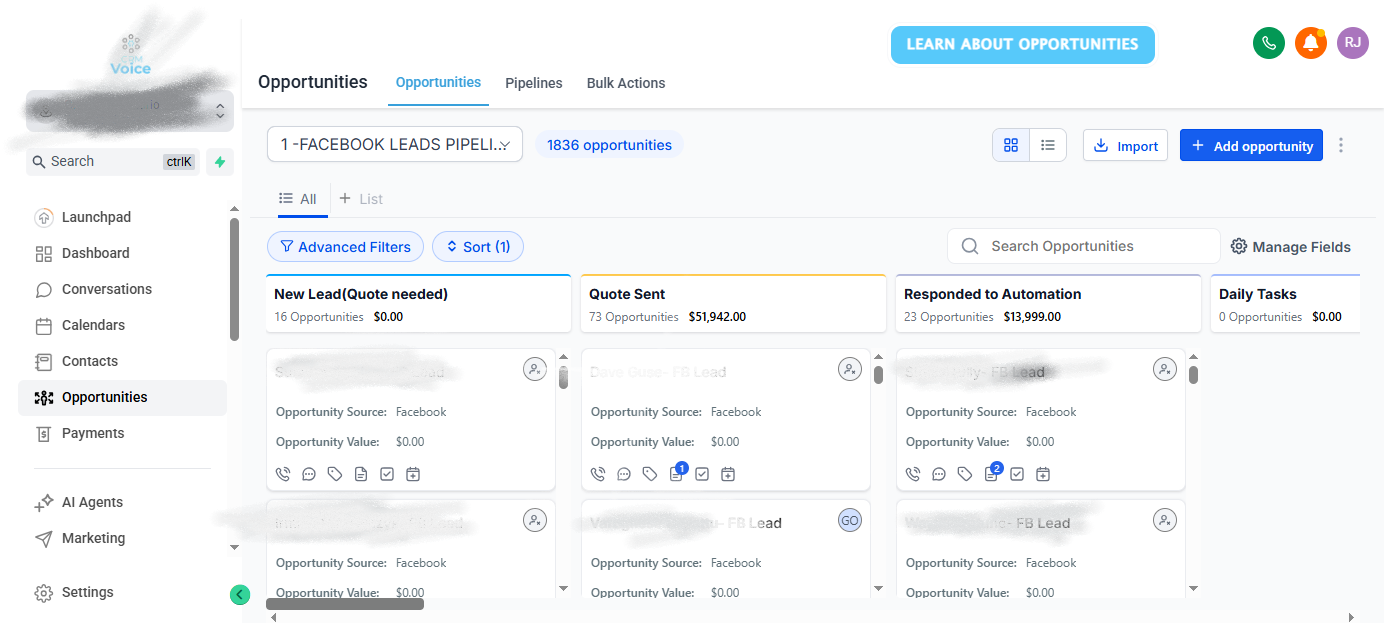Click the chat icon on first New Lead card
Screen dimensions: 1384x623
[x=309, y=474]
